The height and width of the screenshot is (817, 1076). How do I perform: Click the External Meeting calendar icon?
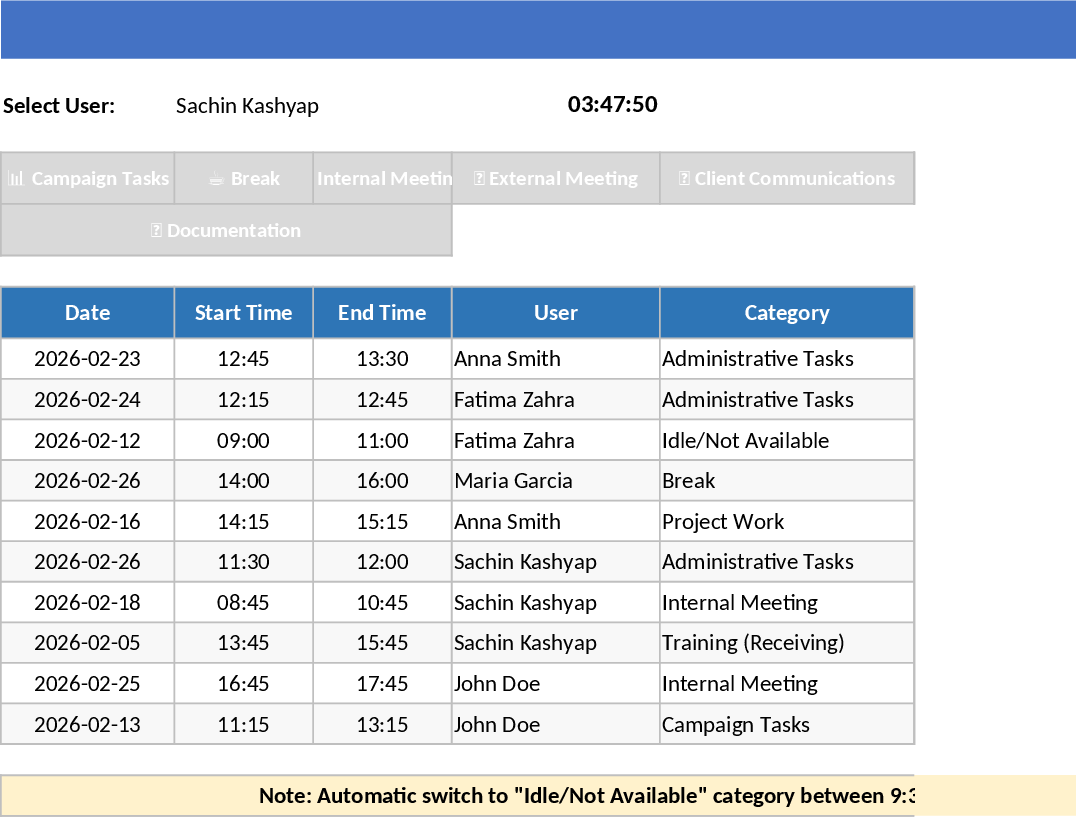pyautogui.click(x=482, y=178)
